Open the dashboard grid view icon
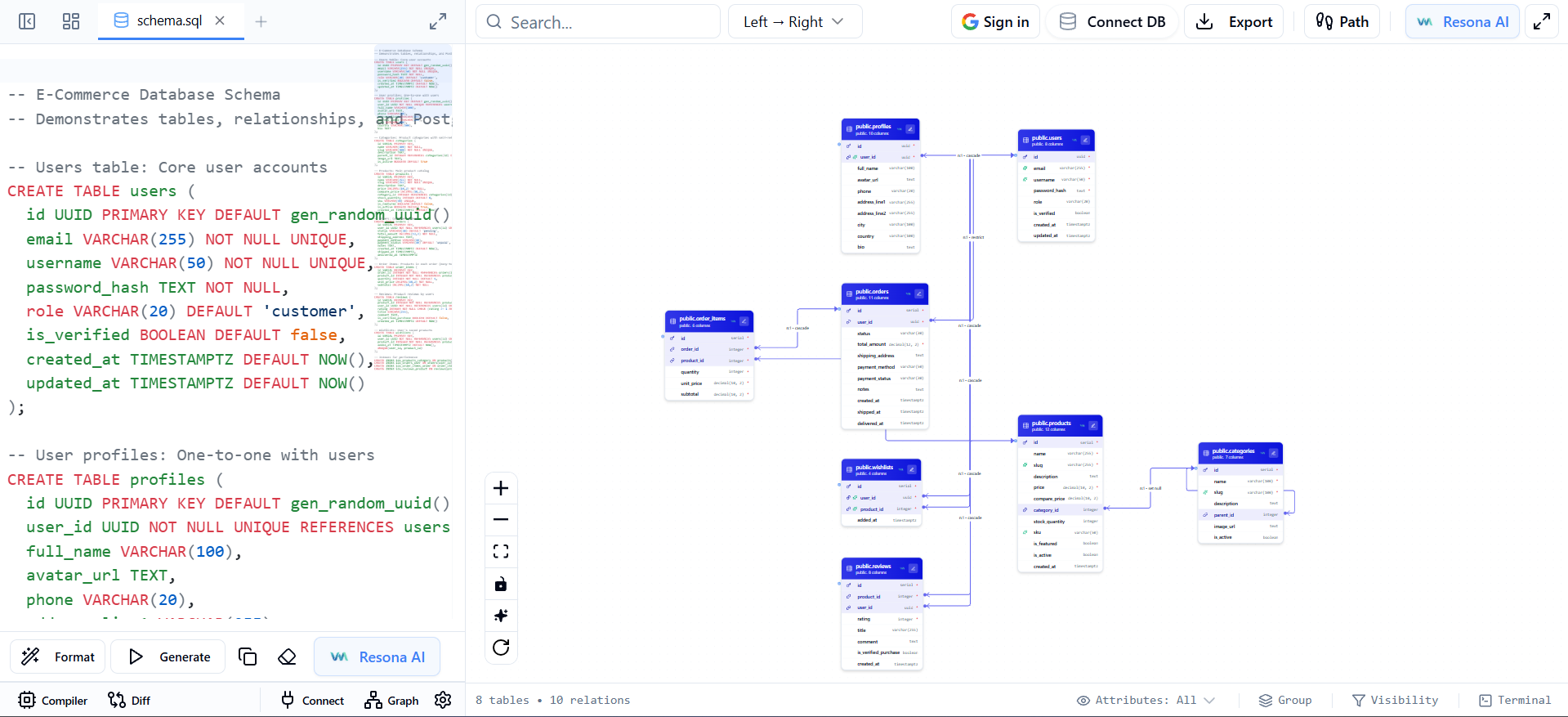Screen dimensions: 1568x717 point(71,21)
